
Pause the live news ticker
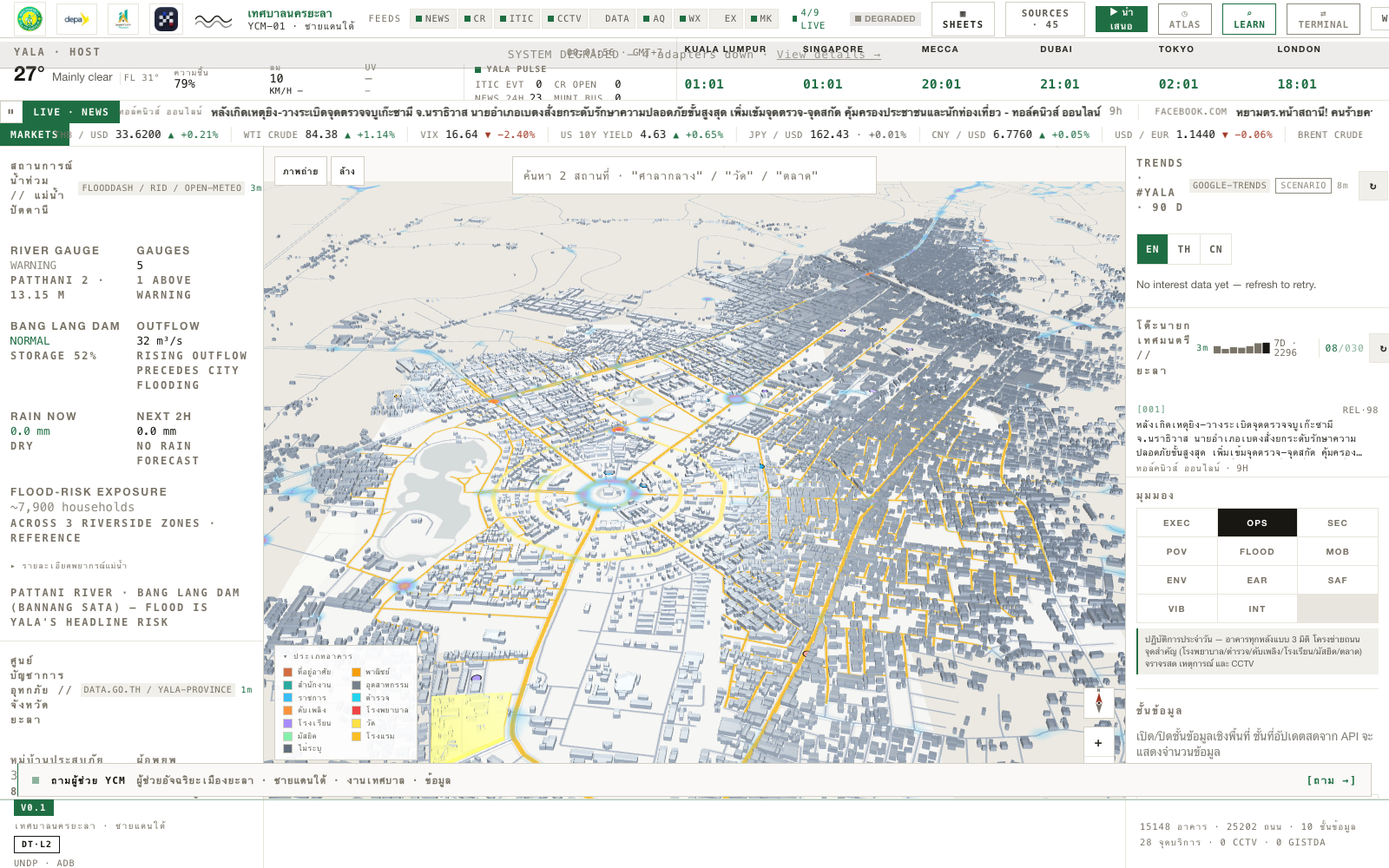[10, 112]
